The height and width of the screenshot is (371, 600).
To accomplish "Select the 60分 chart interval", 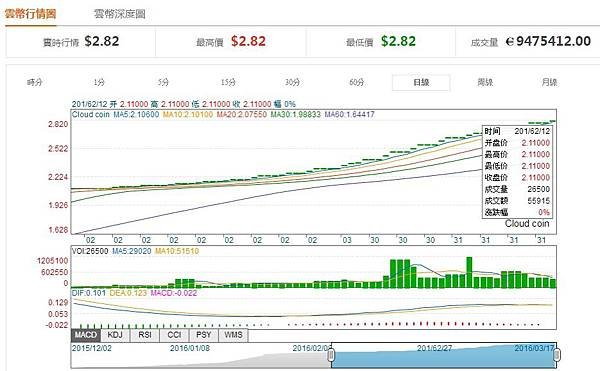I will pyautogui.click(x=357, y=82).
